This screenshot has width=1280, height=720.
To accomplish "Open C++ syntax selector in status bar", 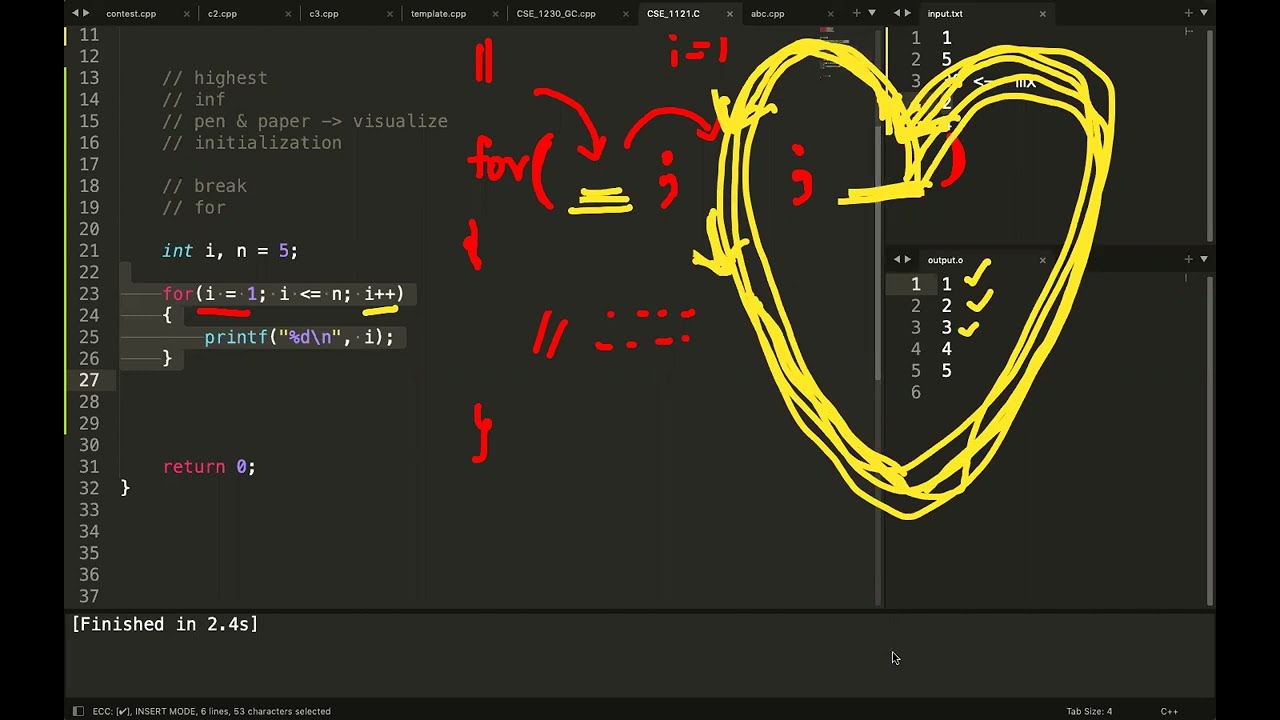I will [x=1169, y=711].
